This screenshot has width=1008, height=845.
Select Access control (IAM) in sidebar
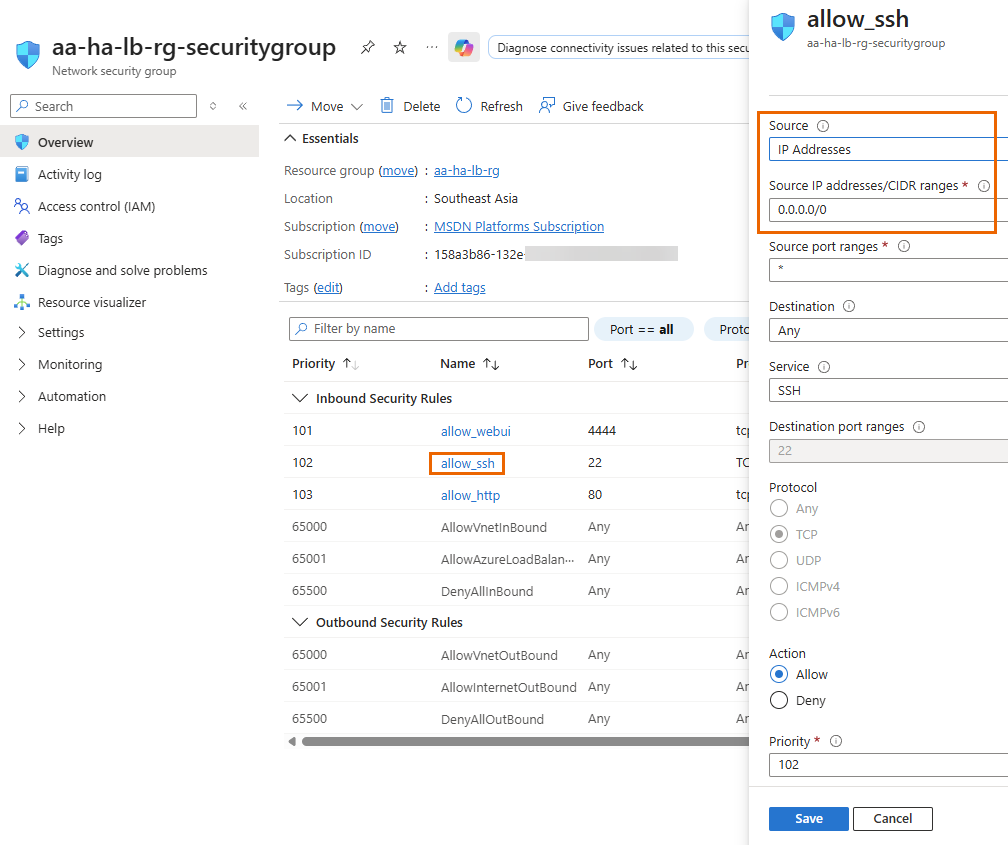point(95,206)
